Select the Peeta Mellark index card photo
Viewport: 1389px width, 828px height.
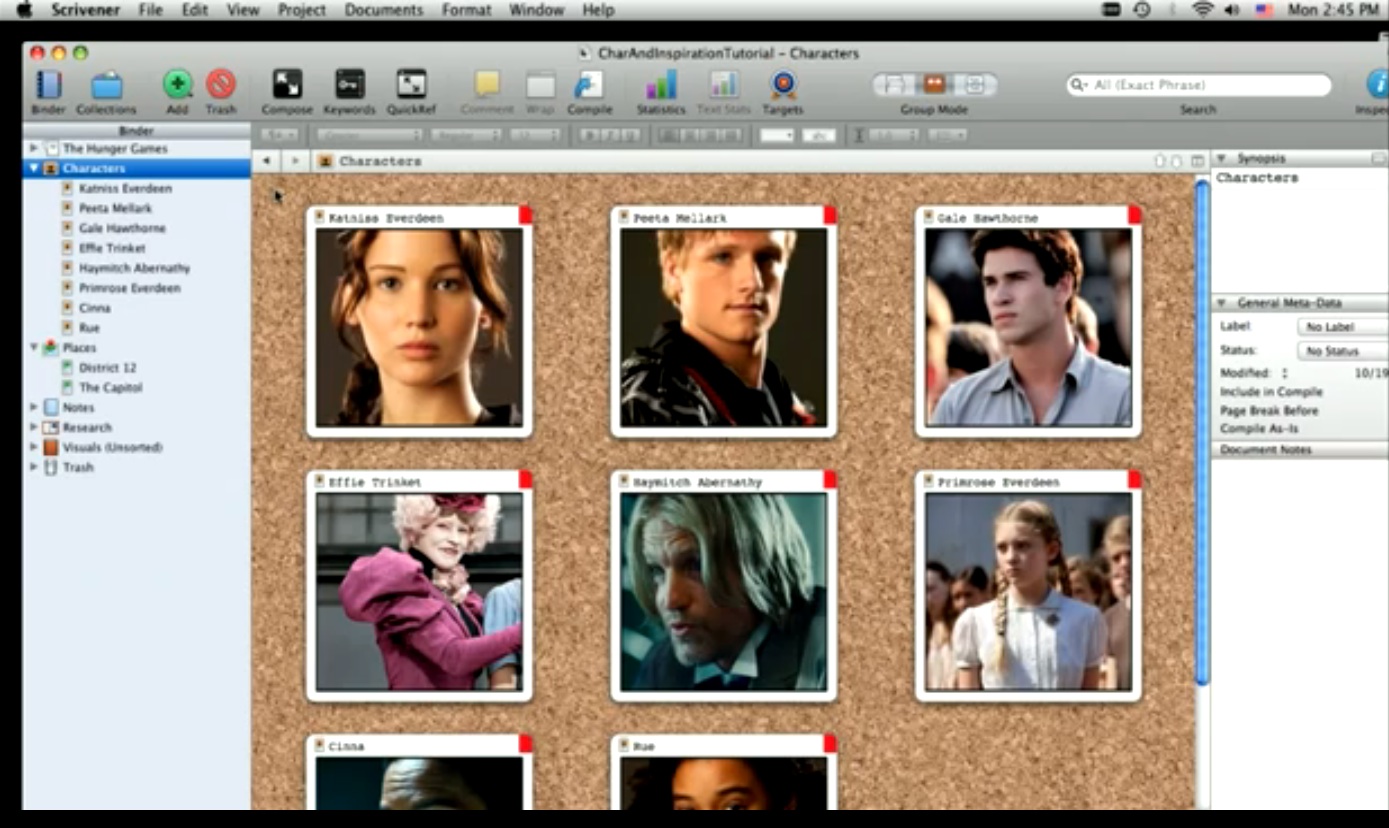pyautogui.click(x=723, y=328)
